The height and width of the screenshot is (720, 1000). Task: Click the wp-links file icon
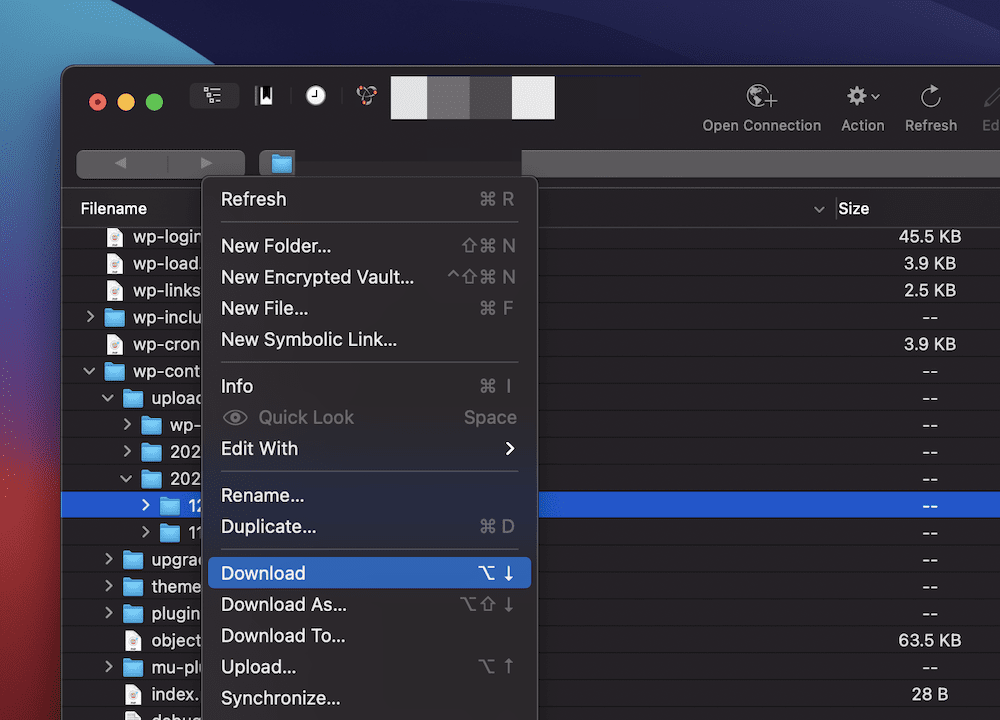pyautogui.click(x=115, y=291)
